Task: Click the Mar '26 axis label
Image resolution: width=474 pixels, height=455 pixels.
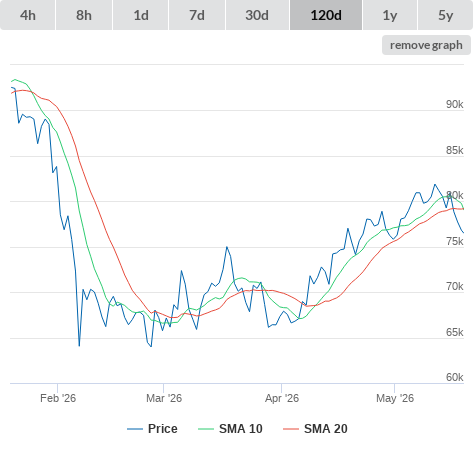Action: 164,398
